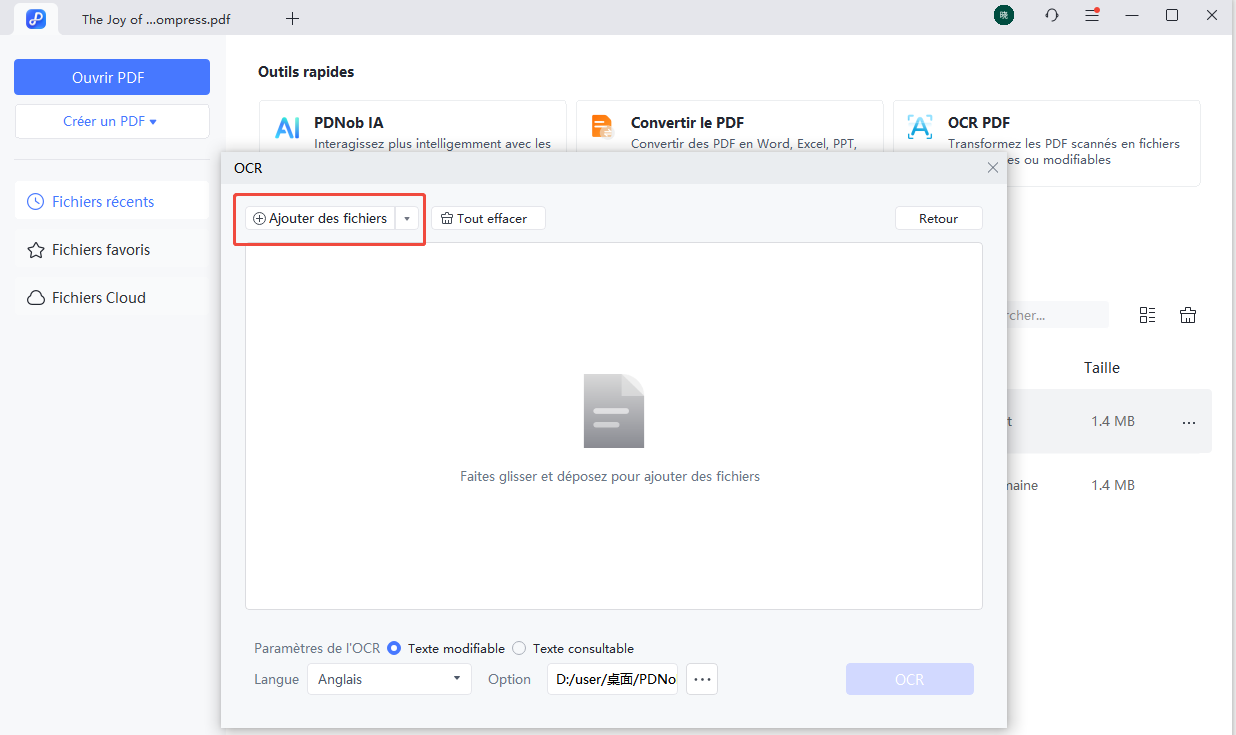Click the Ouvrir PDF button
1236x735 pixels.
[111, 77]
